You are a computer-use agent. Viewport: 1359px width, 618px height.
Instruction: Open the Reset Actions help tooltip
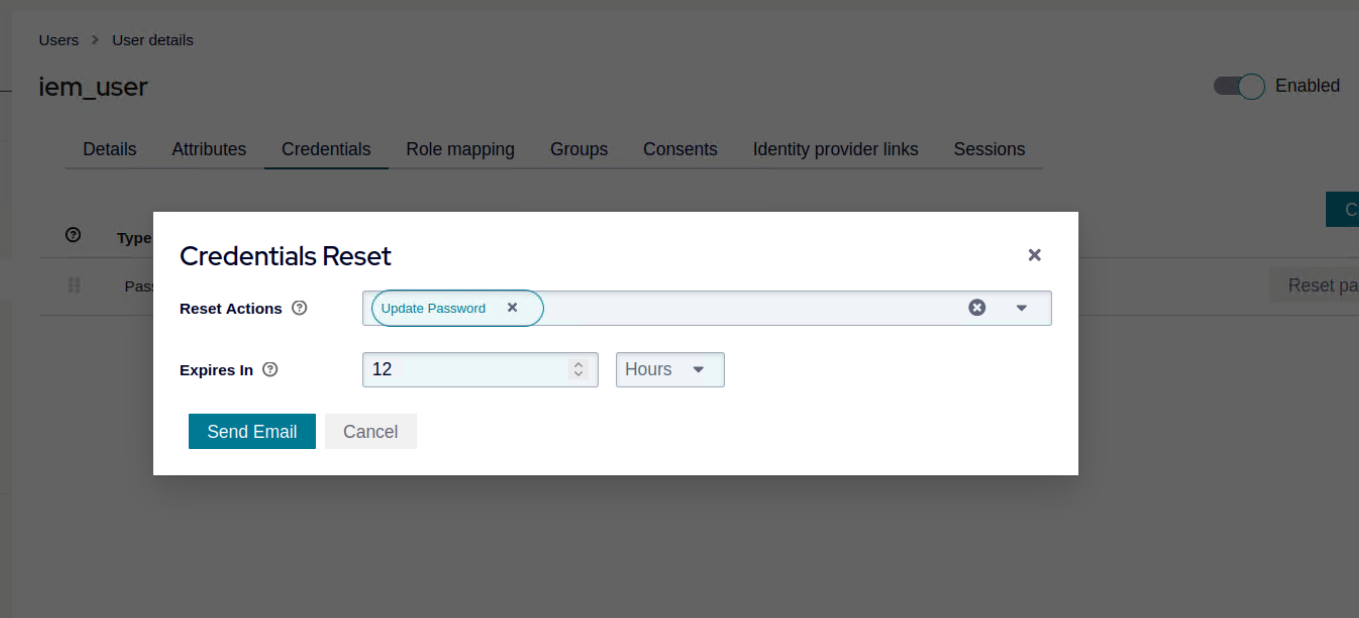point(299,308)
